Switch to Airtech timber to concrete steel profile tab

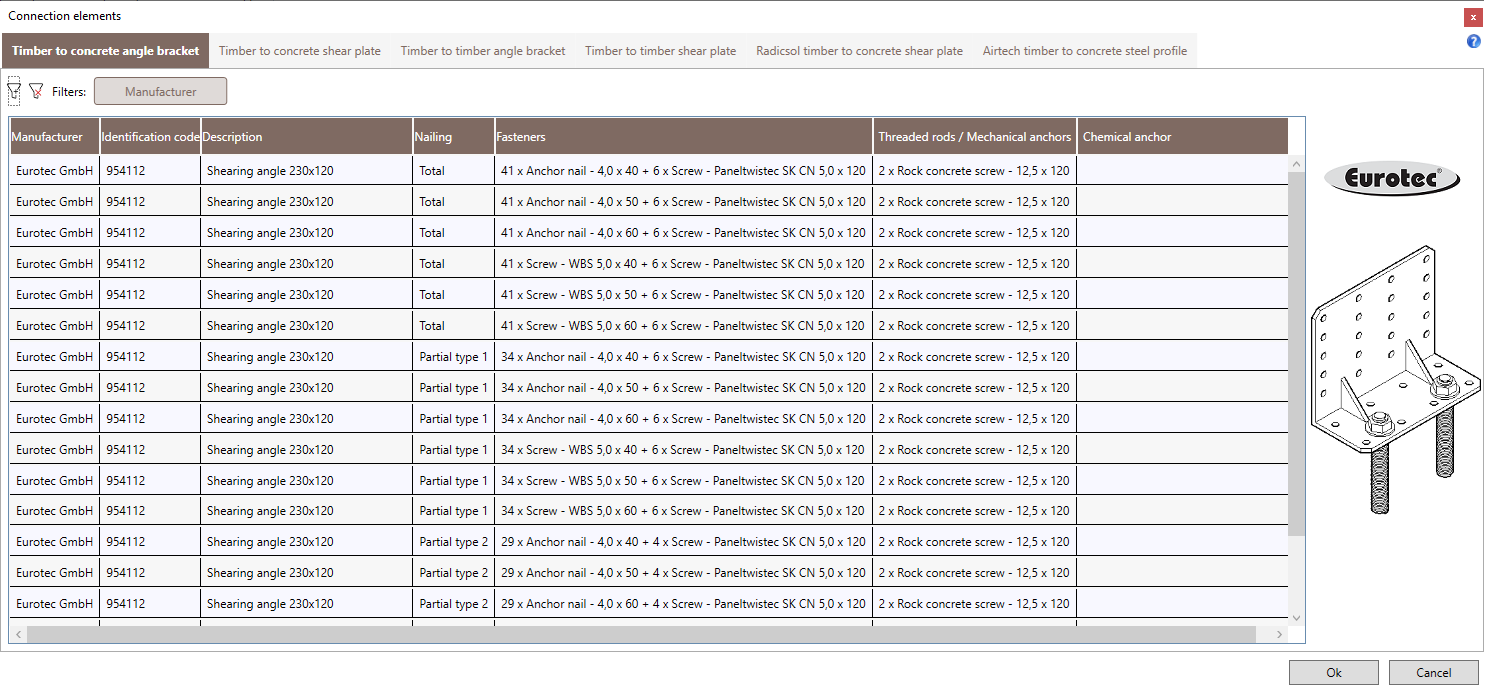pos(1085,51)
